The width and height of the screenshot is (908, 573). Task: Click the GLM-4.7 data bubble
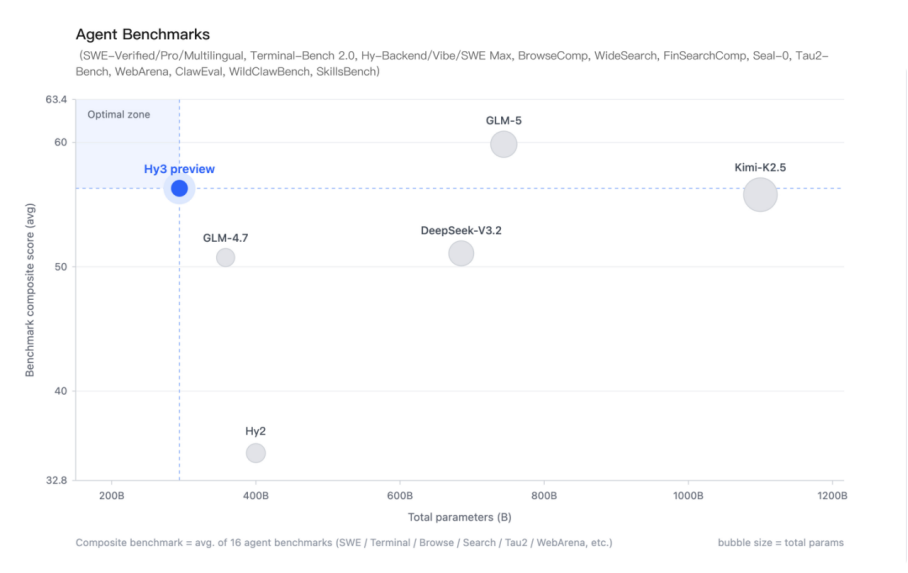point(225,257)
